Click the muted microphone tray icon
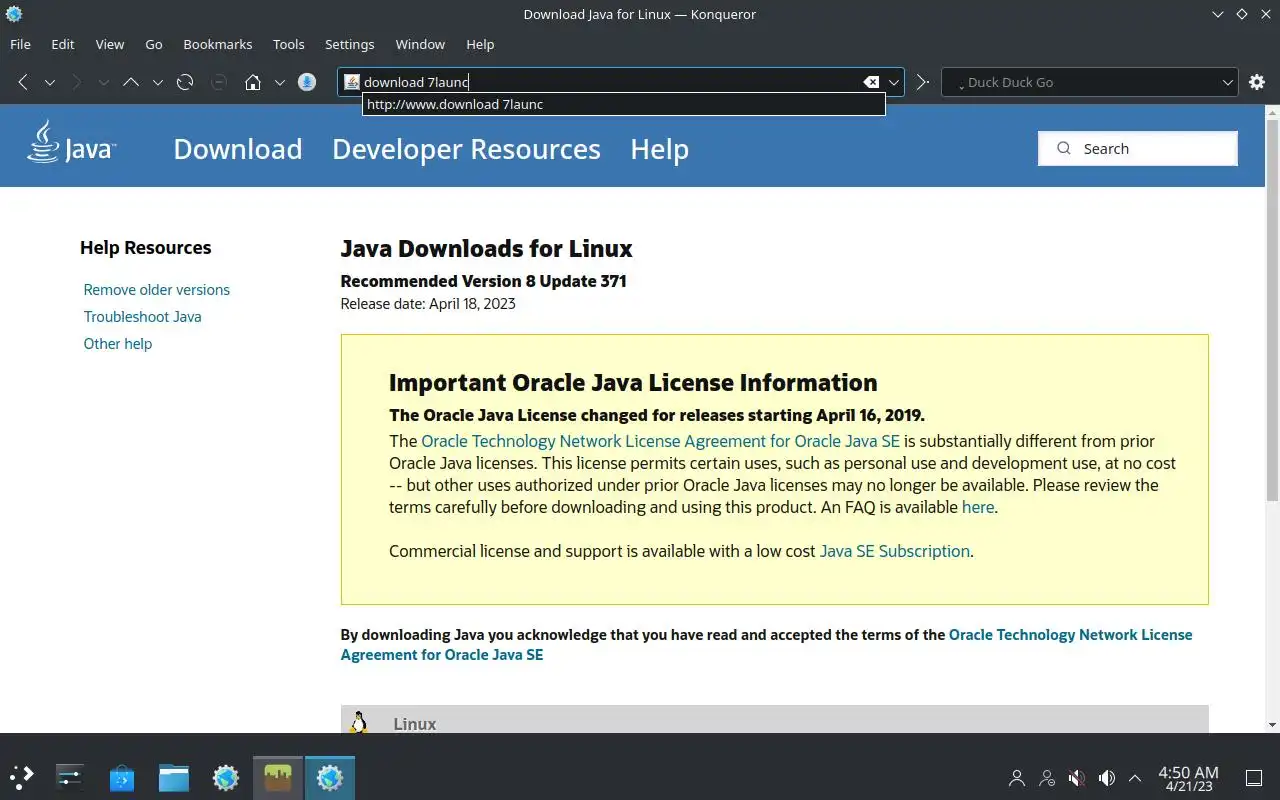The image size is (1280, 800). click(x=1077, y=777)
